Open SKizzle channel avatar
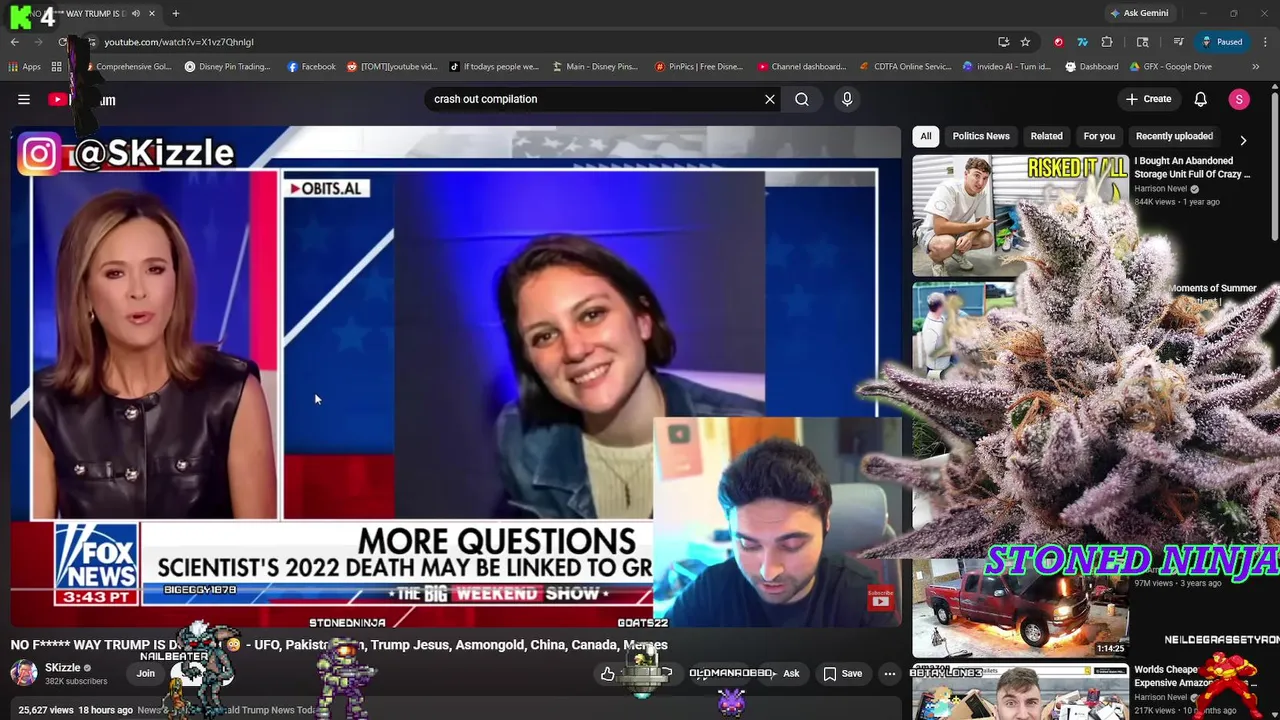 23,673
